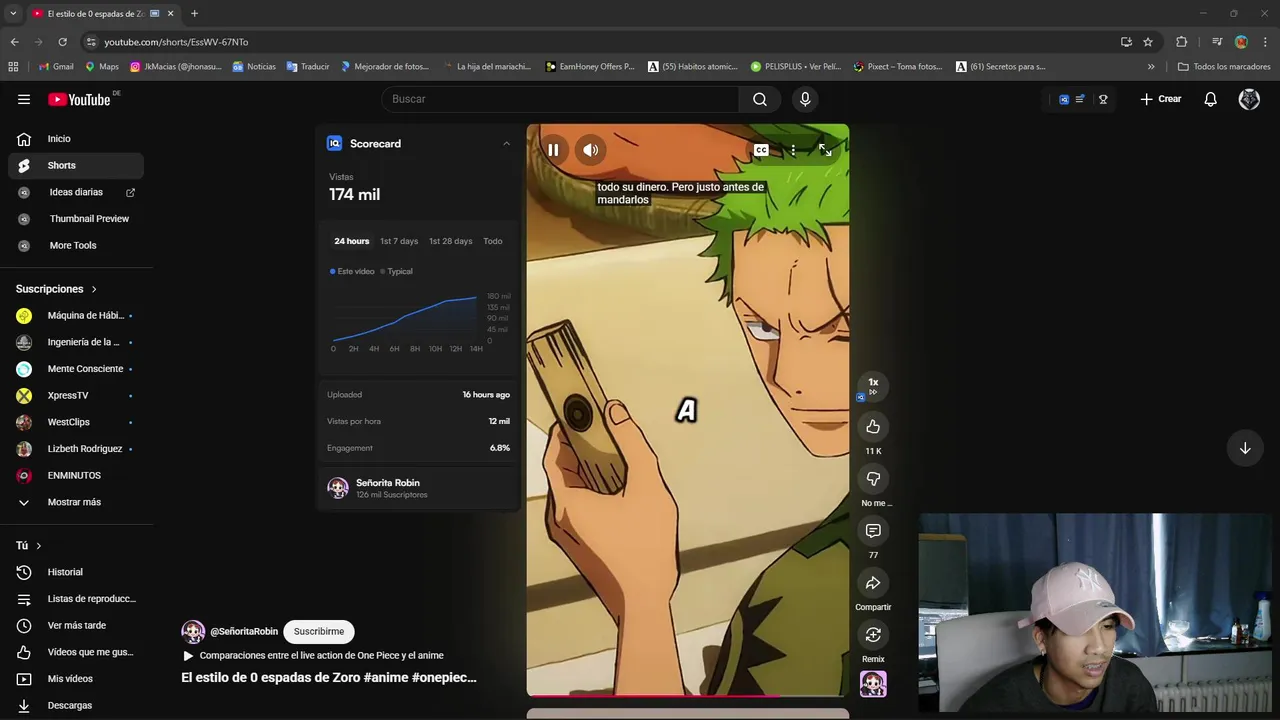1280x720 pixels.
Task: Like the Short with thumbs up
Action: tap(873, 427)
